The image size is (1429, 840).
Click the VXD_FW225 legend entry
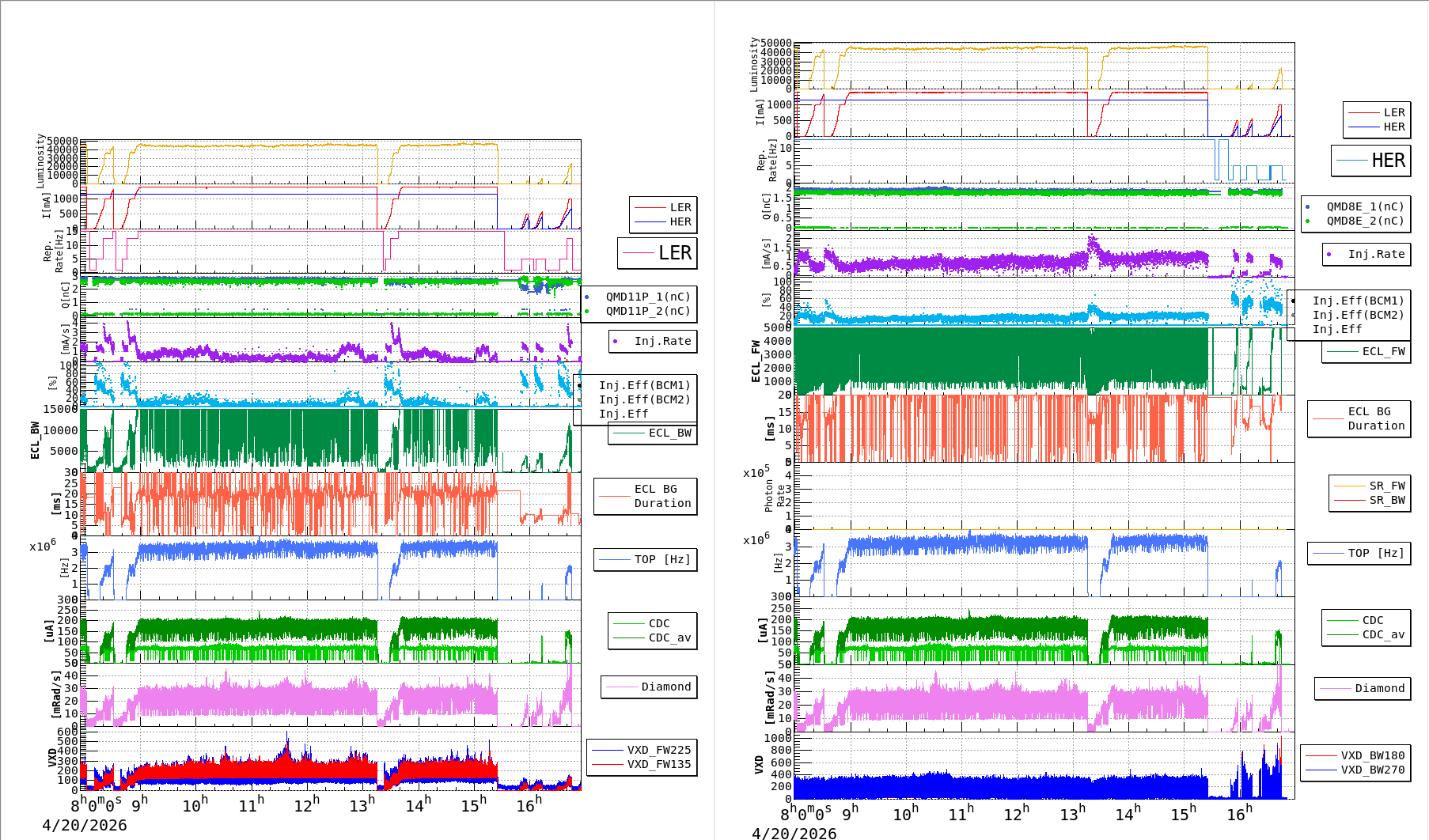coord(642,750)
